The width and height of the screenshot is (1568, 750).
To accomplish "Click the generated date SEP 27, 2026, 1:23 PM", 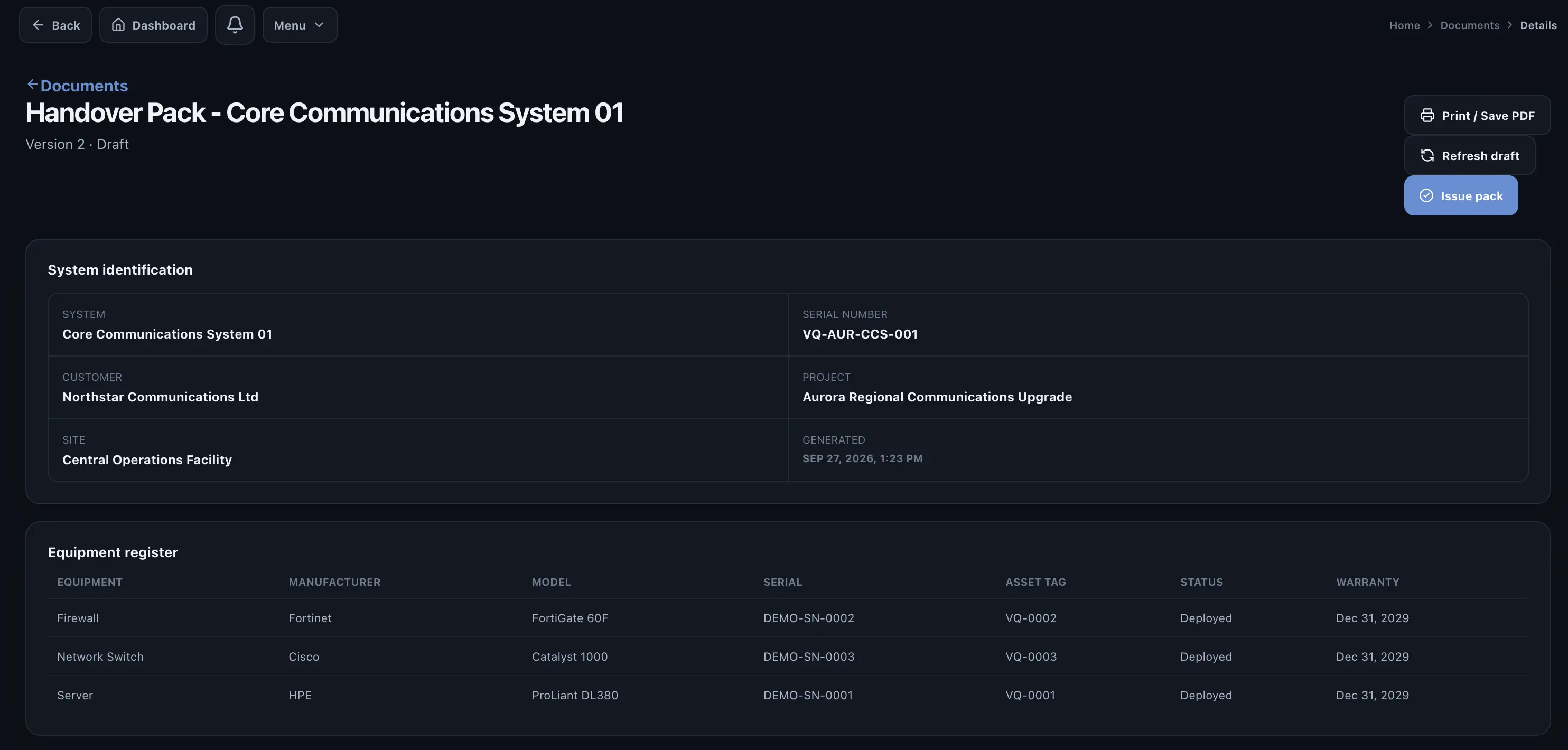I will 862,458.
